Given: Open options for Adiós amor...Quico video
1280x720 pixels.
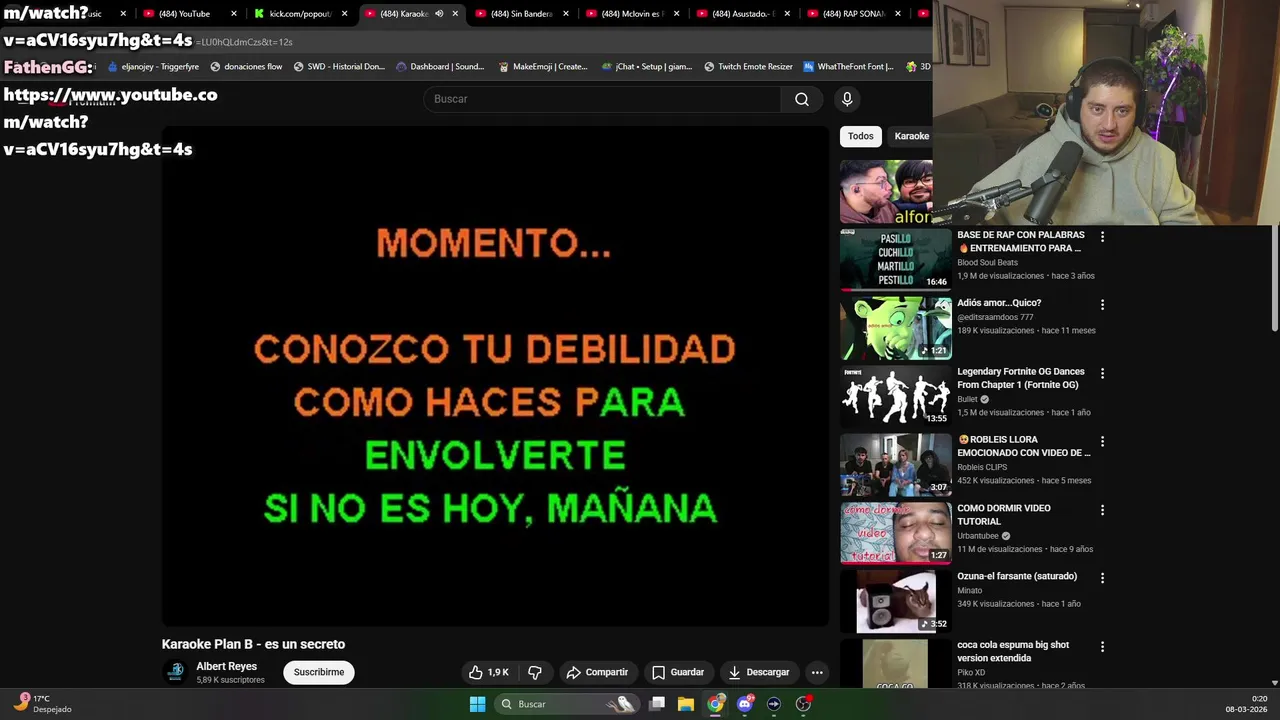Looking at the screenshot, I should [x=1102, y=305].
